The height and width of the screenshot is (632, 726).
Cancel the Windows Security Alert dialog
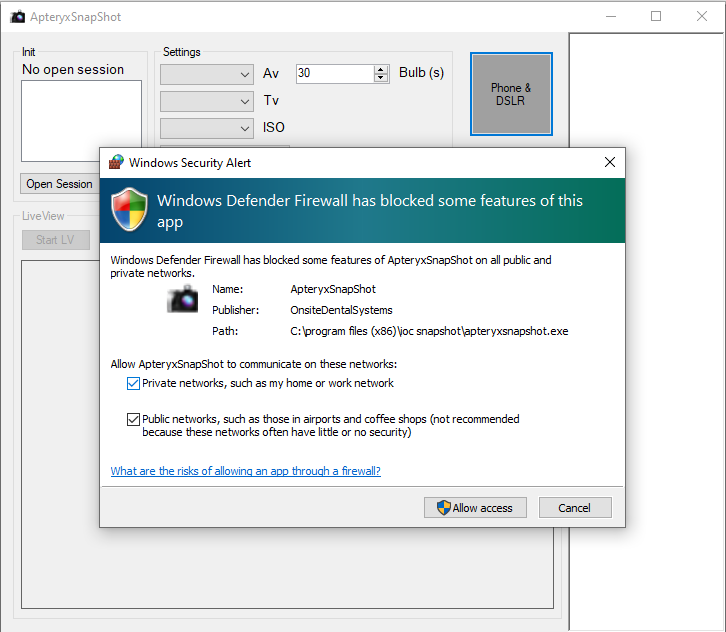[x=575, y=508]
